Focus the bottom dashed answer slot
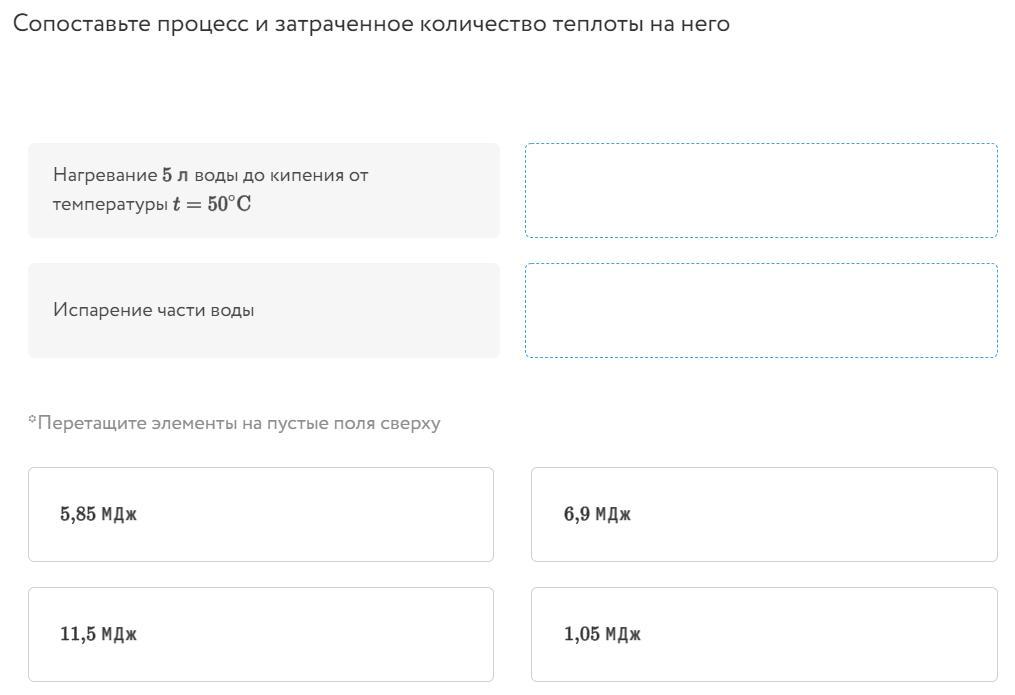This screenshot has height=695, width=1015. click(761, 310)
